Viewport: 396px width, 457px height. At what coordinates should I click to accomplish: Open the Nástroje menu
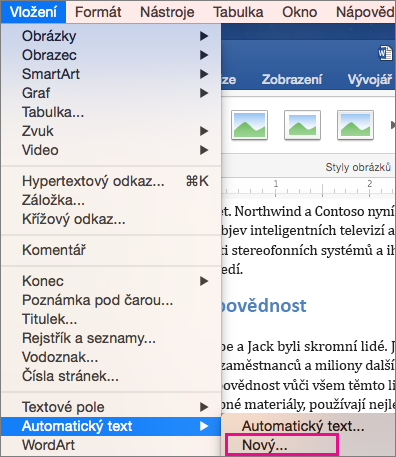[167, 12]
